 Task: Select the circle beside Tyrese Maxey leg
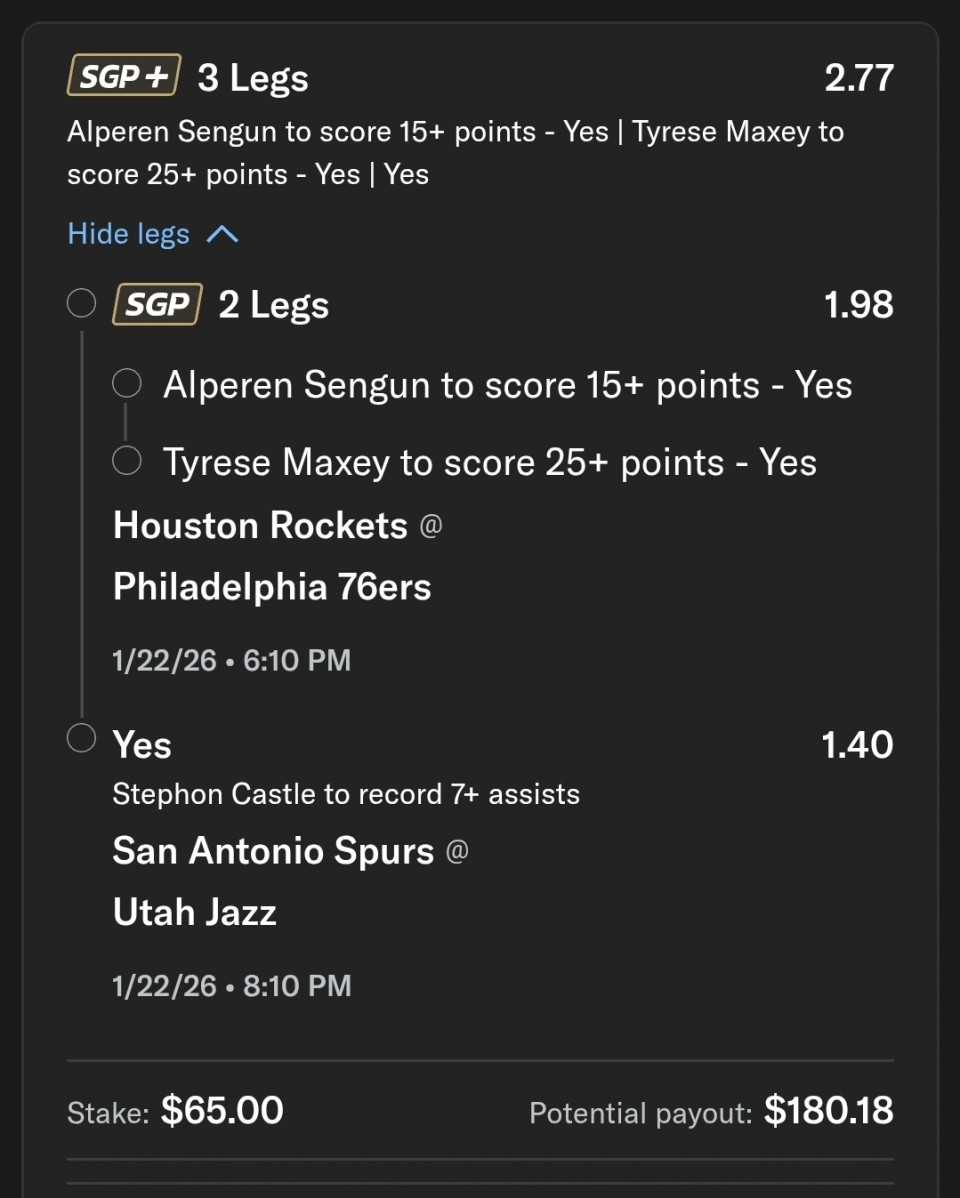pyautogui.click(x=127, y=461)
